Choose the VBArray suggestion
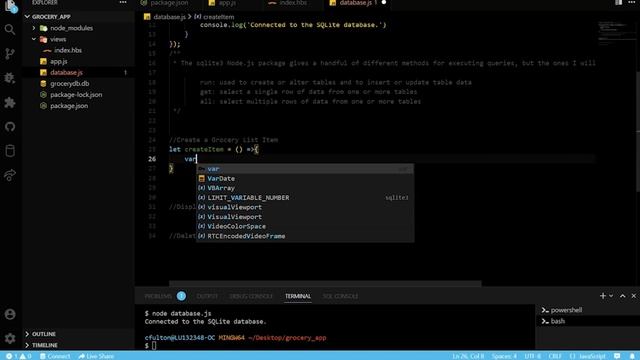640x360 pixels. point(305,188)
